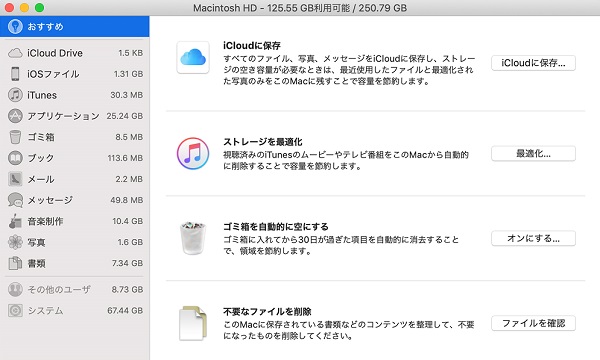Click the 8.73 GB size value
The height and width of the screenshot is (360, 600).
[127, 290]
